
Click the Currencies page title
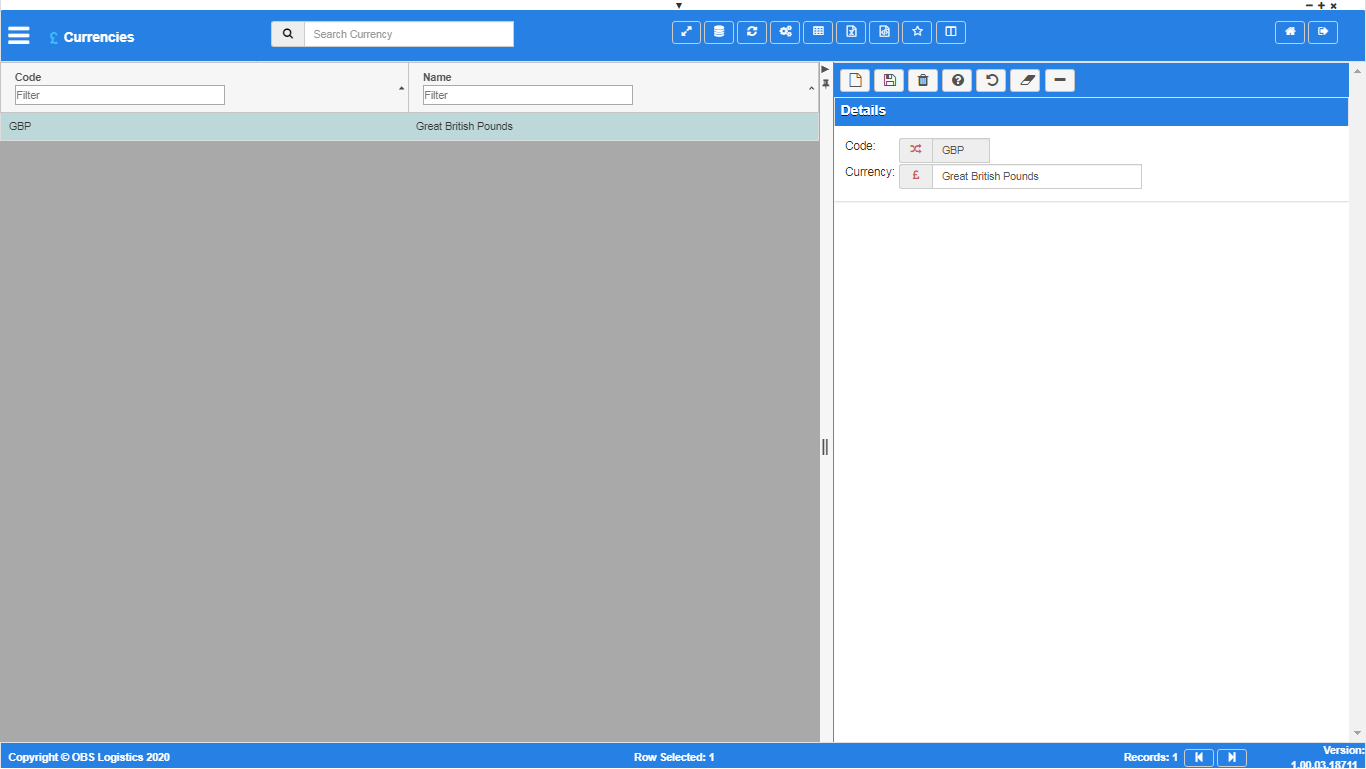click(99, 37)
